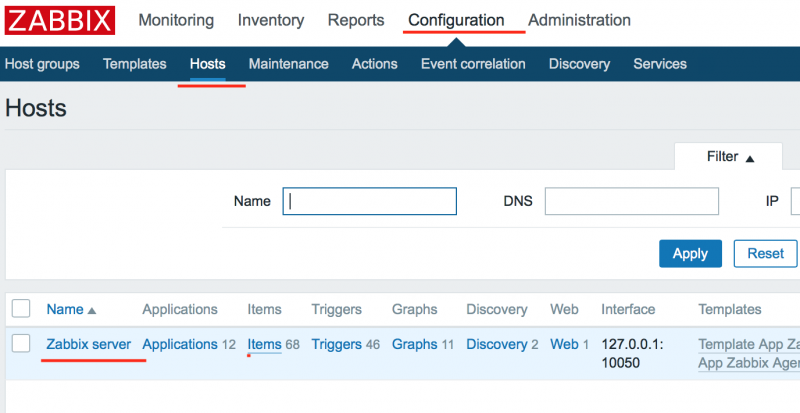The height and width of the screenshot is (413, 800).
Task: Click the ZABBIX logo
Action: coord(59,20)
